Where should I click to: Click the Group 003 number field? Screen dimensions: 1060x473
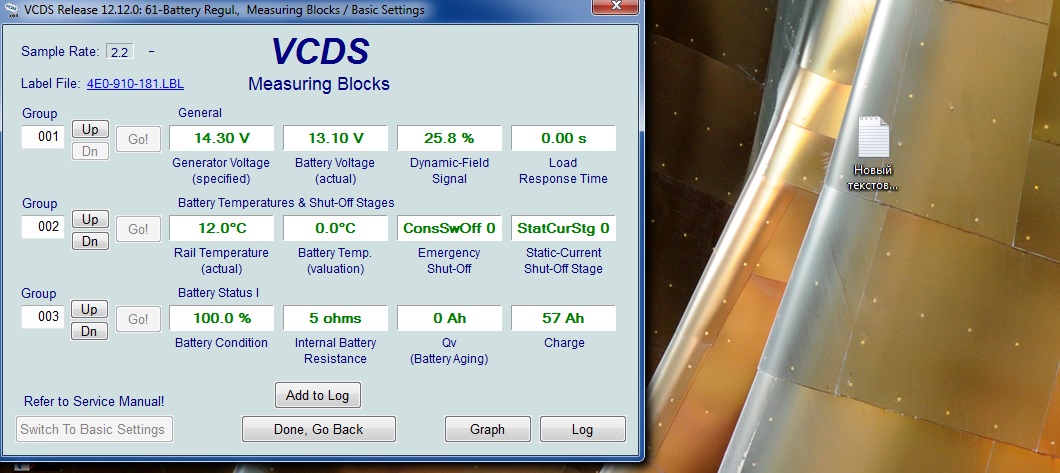tap(43, 316)
